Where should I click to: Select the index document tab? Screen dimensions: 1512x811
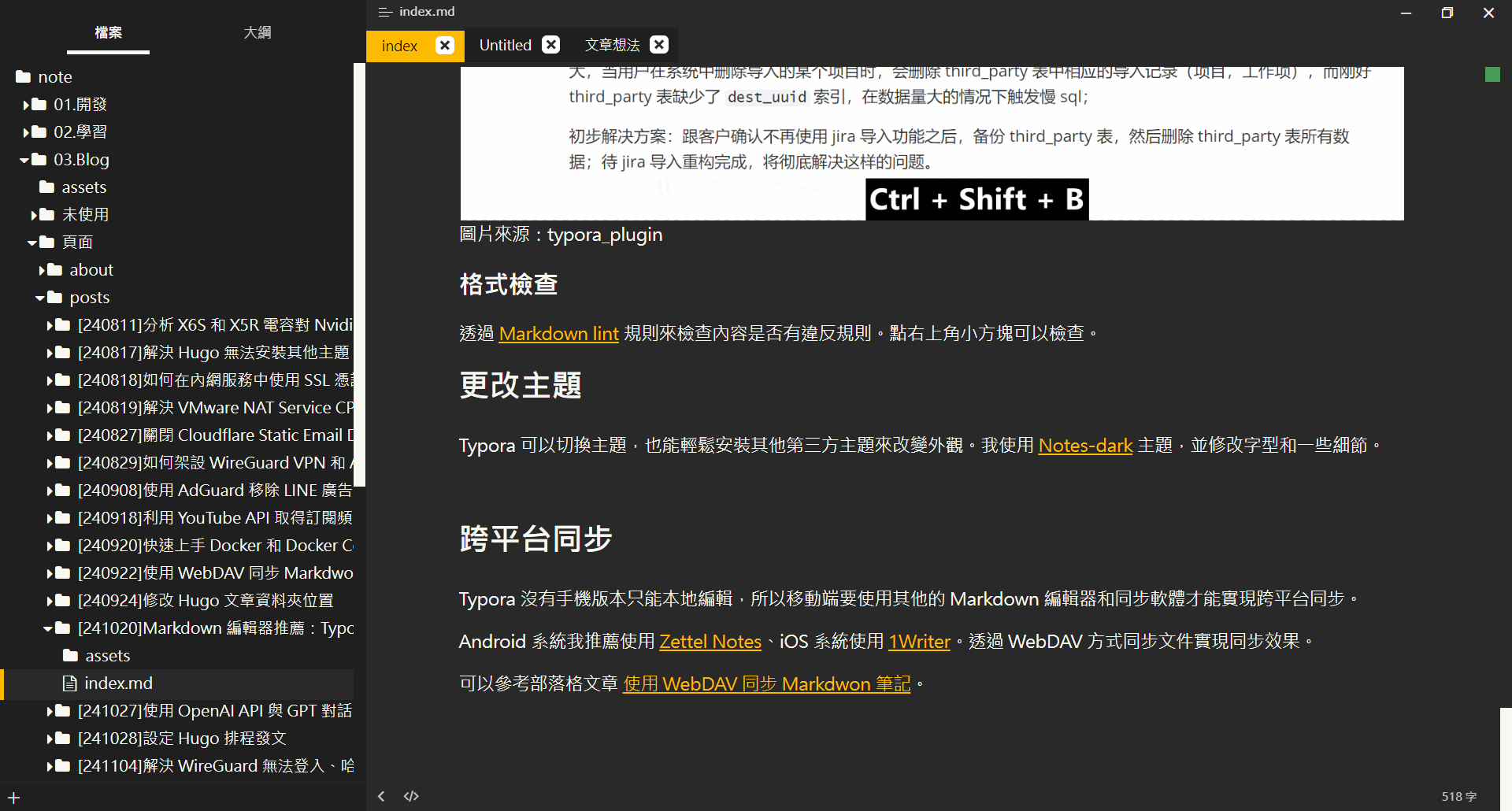(399, 46)
